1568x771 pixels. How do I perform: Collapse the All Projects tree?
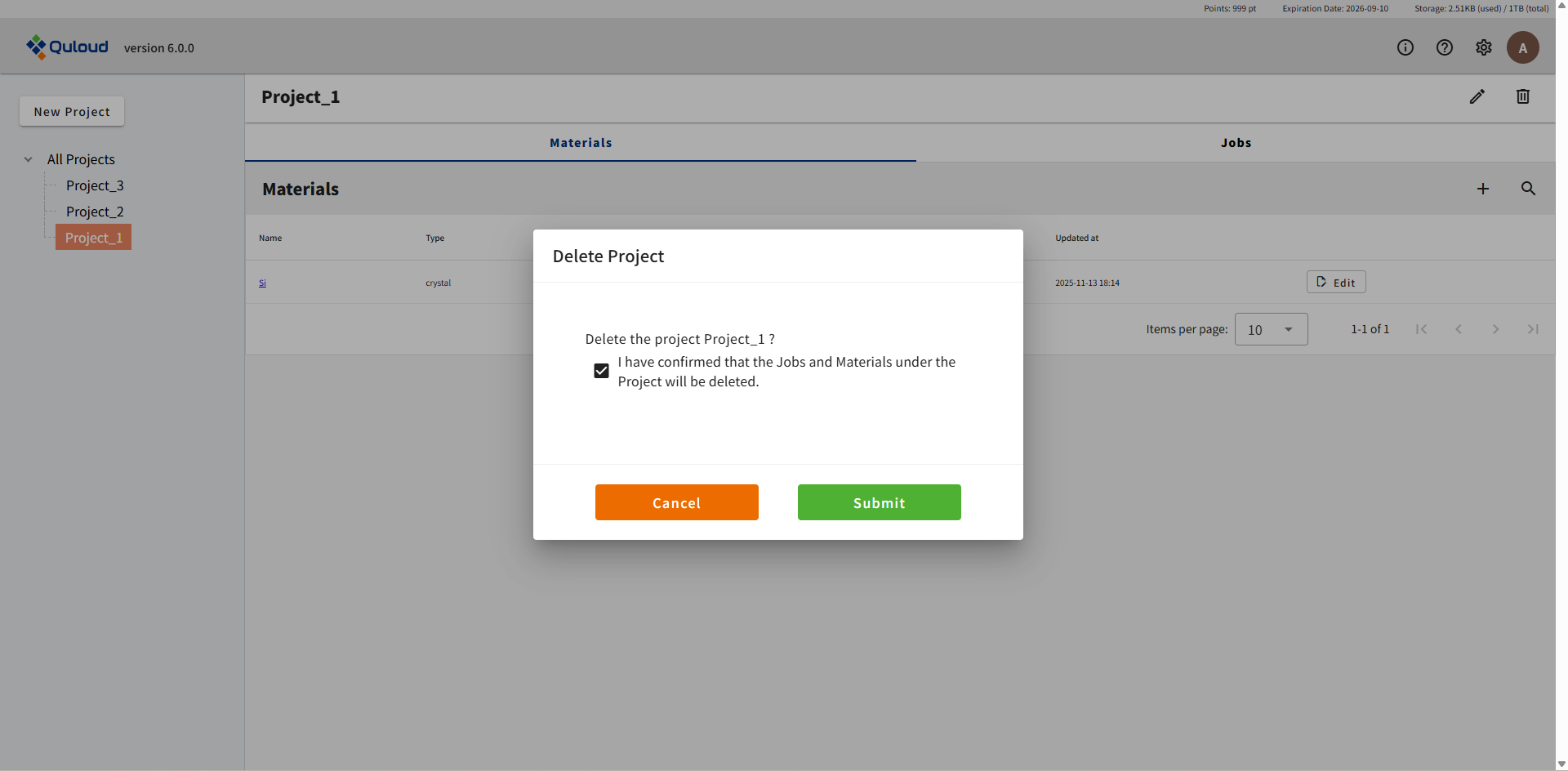point(29,159)
